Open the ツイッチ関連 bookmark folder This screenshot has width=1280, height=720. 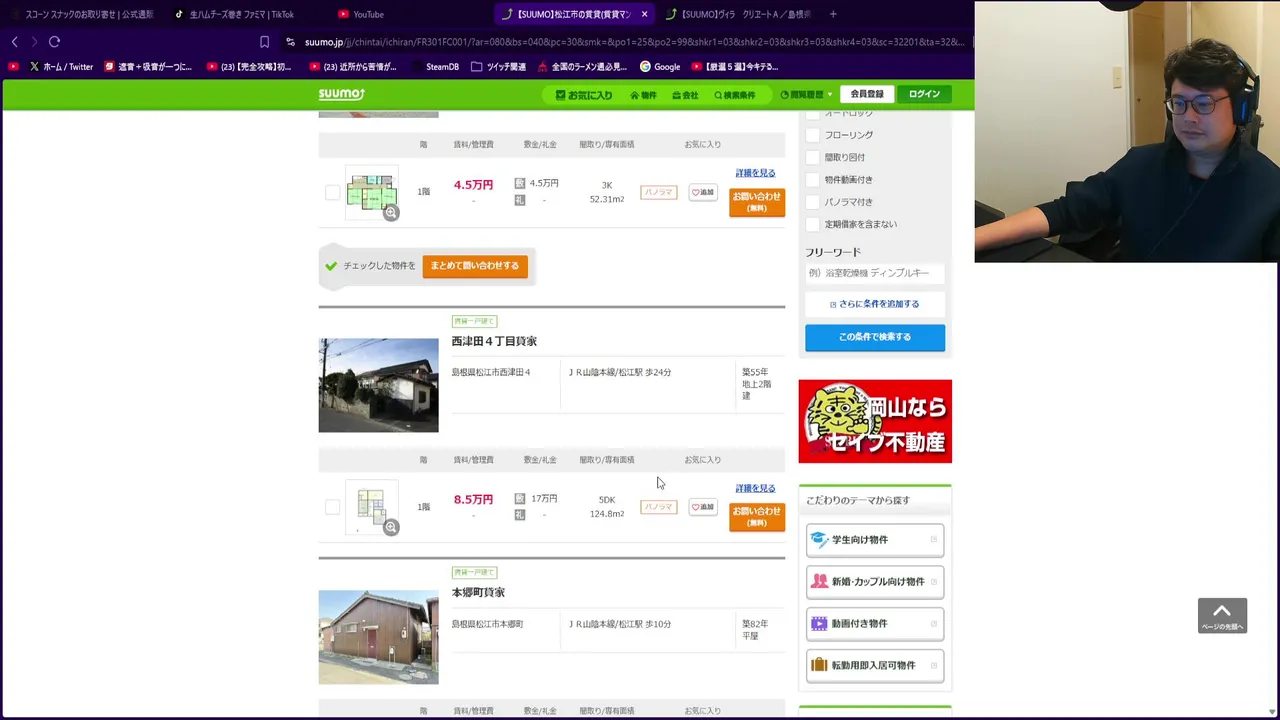498,67
